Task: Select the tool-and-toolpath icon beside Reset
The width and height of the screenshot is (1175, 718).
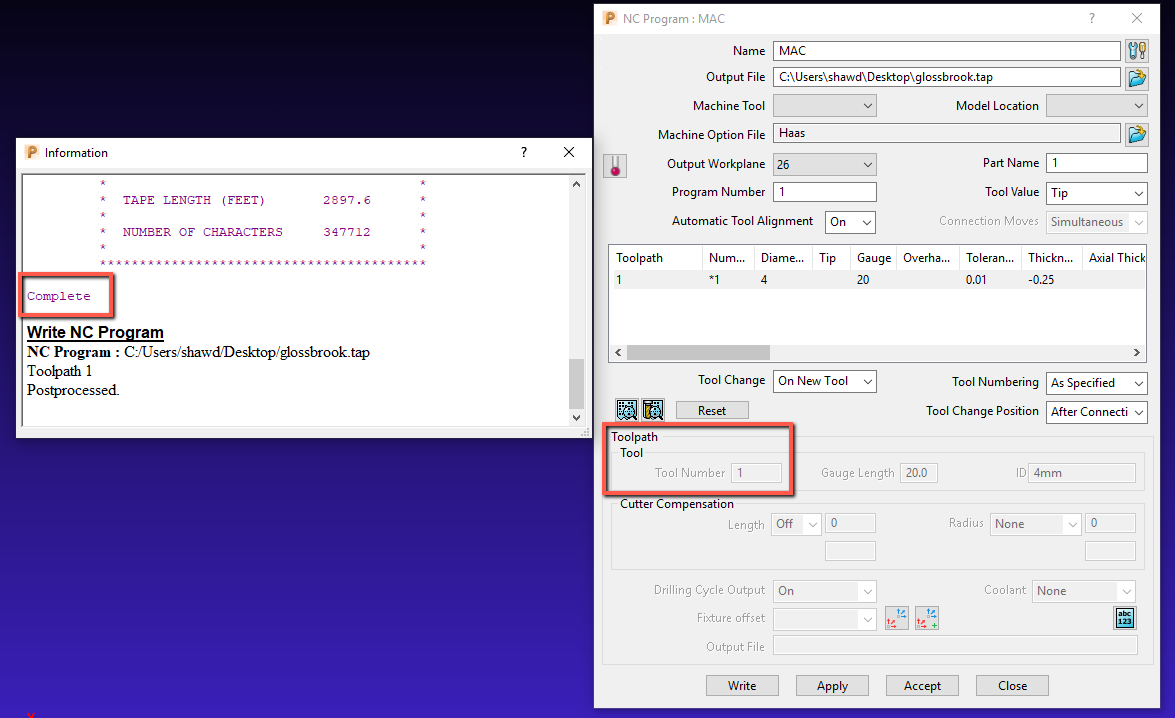Action: 653,409
